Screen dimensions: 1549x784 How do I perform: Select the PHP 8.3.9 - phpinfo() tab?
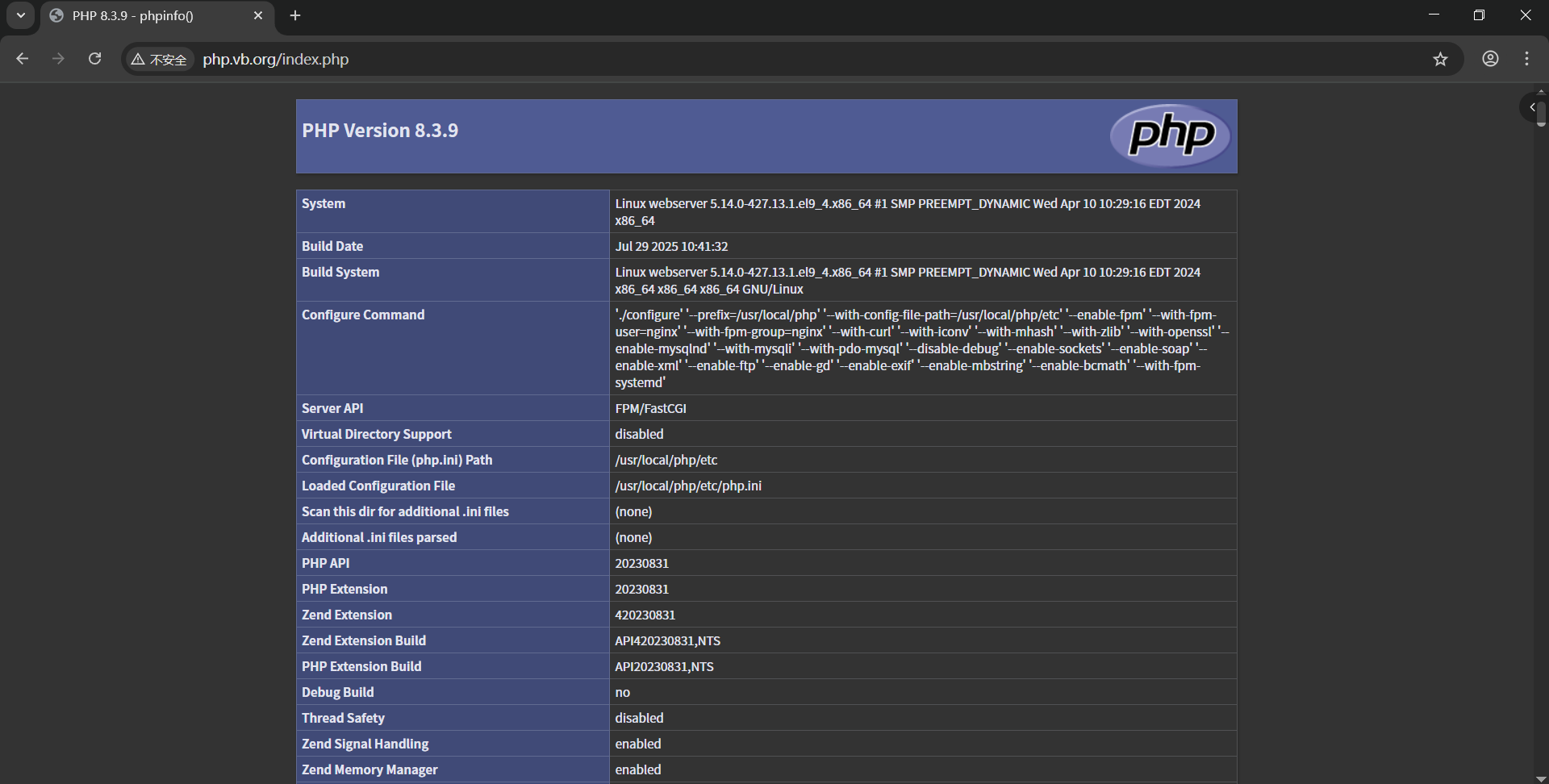(157, 16)
